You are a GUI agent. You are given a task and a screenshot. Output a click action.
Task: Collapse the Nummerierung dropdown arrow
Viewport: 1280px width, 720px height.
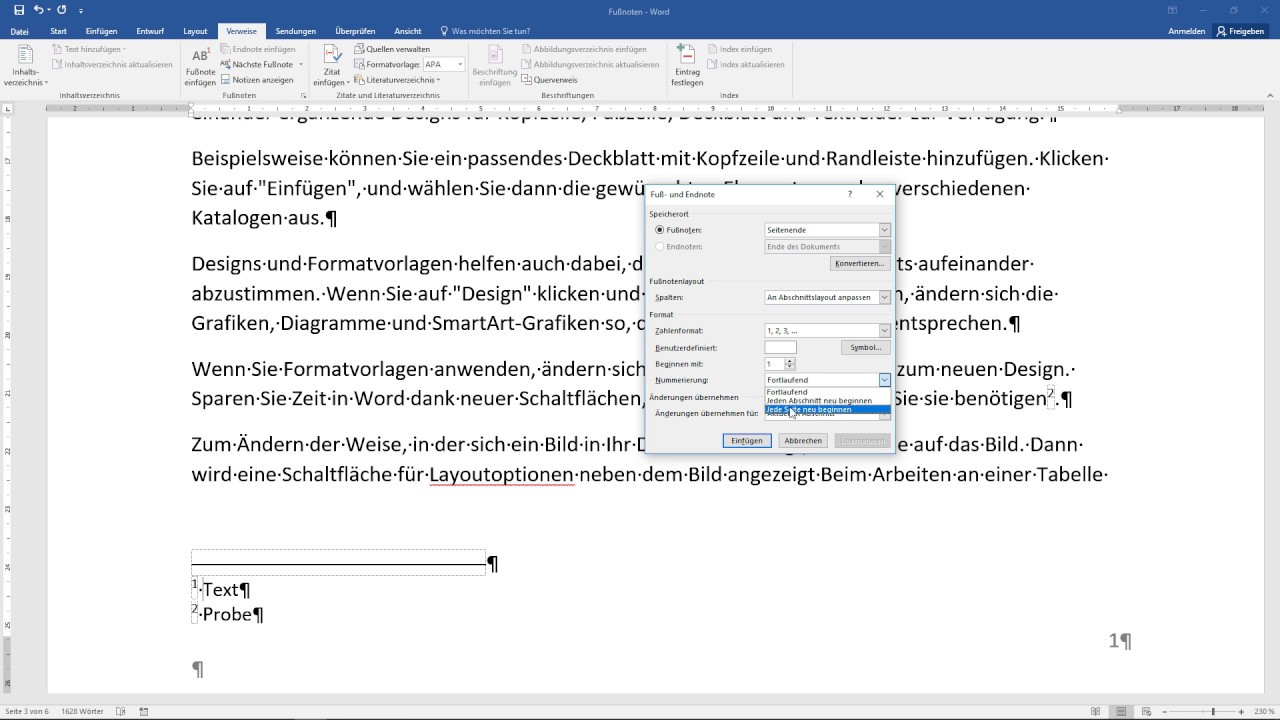[884, 380]
